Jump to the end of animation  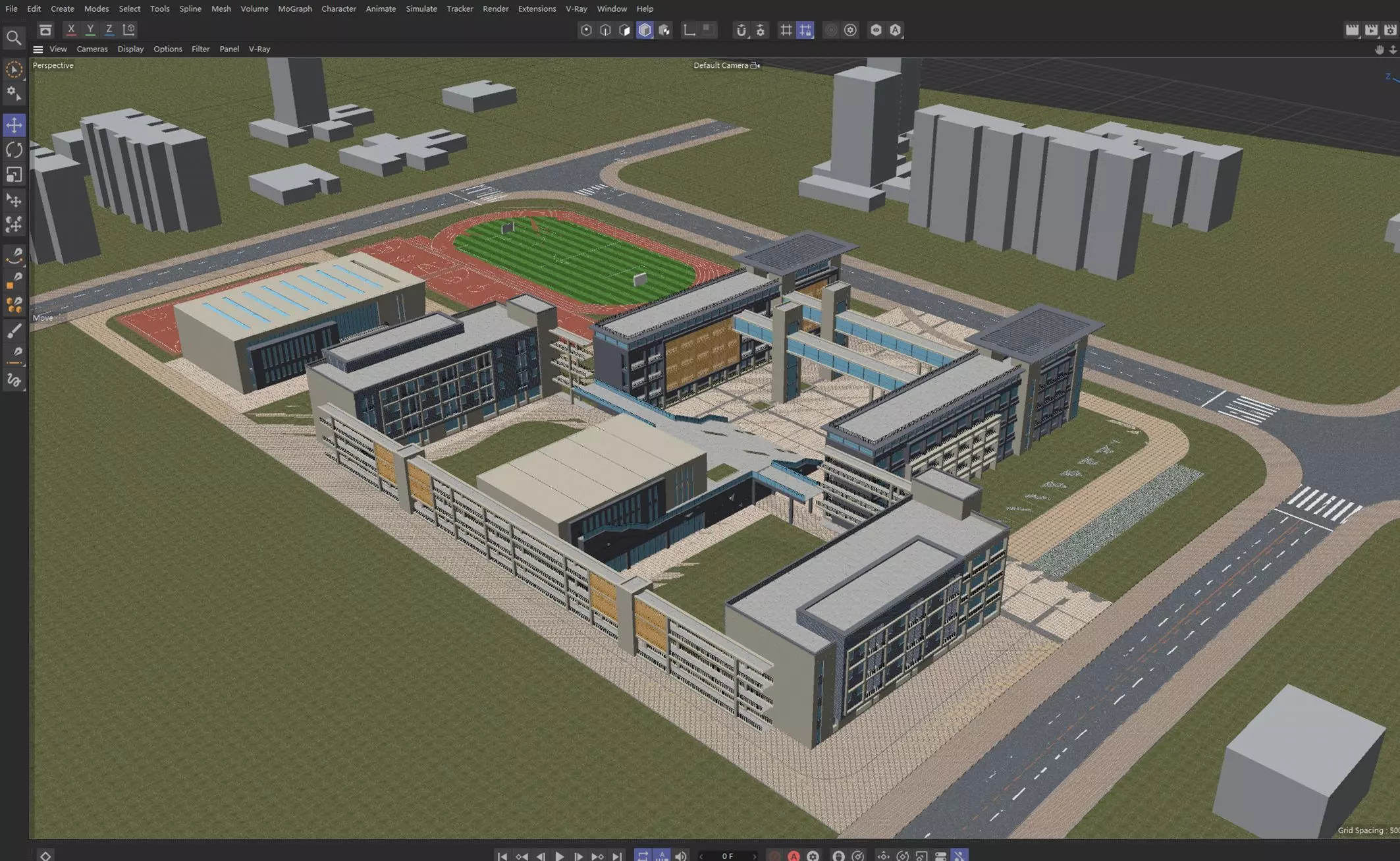pos(617,855)
